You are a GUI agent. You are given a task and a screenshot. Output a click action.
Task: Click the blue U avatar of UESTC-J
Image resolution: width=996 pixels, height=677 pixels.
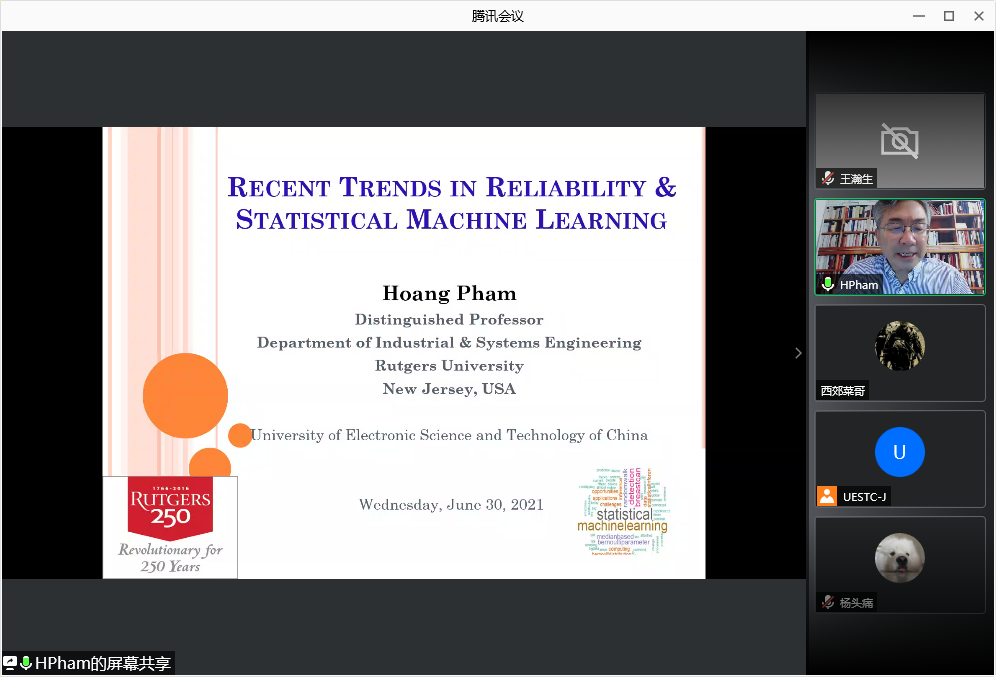pos(899,452)
